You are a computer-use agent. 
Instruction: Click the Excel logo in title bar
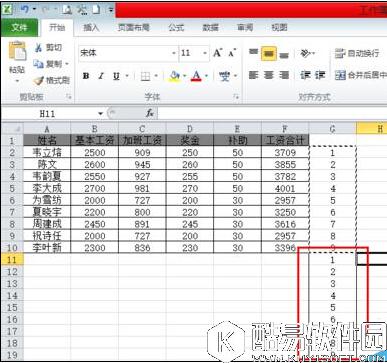[x=8, y=9]
